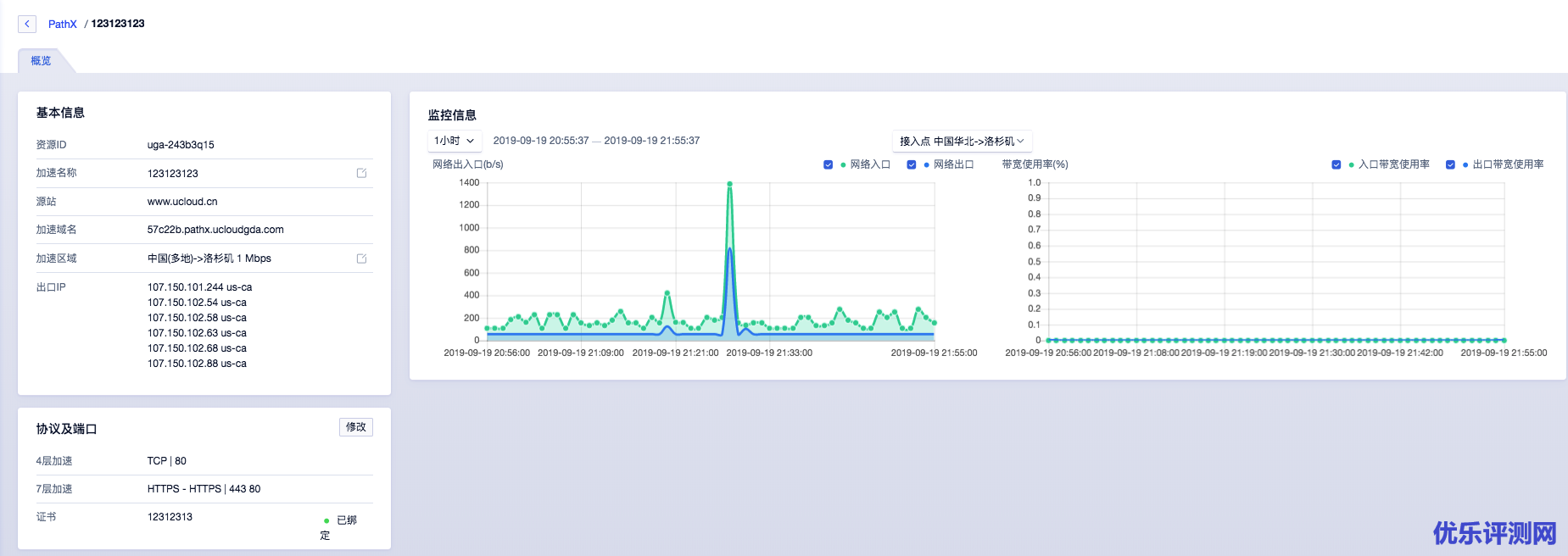Toggle the 网络出口 checkbox

(911, 164)
